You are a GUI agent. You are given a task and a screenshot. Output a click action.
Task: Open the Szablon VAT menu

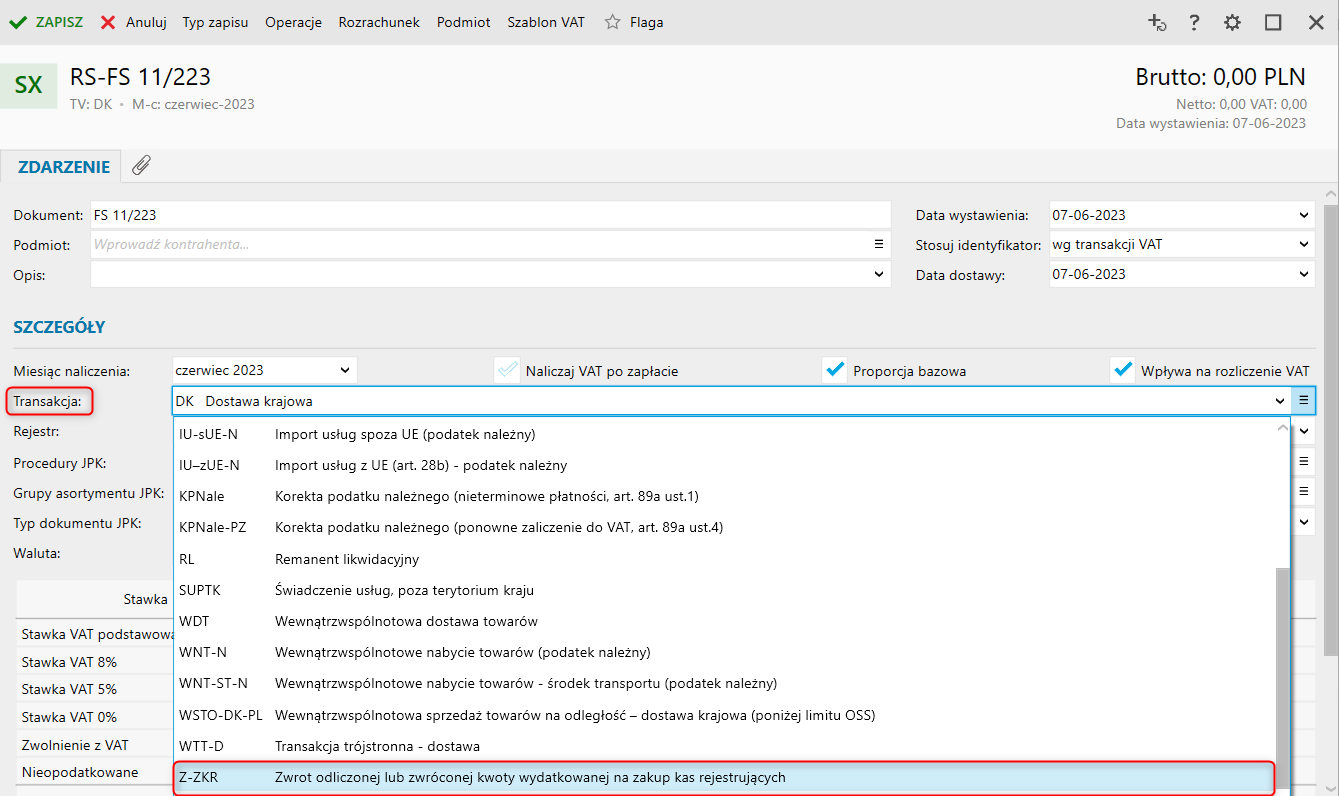click(545, 22)
